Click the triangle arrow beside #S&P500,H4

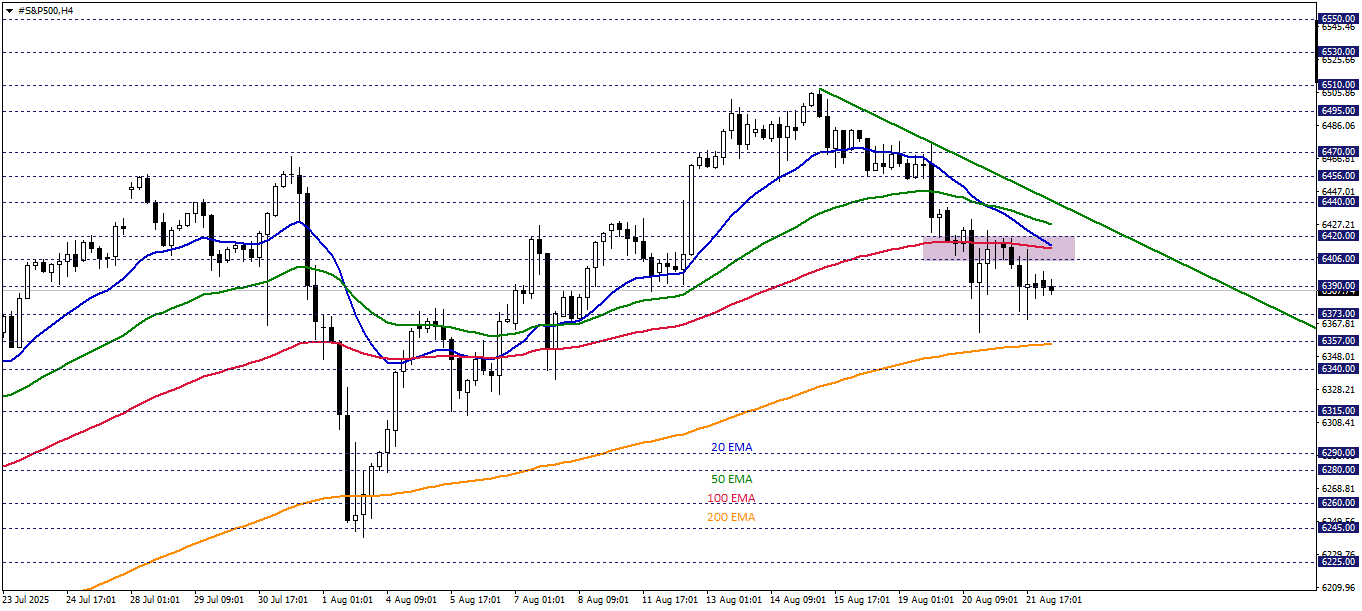[9, 10]
